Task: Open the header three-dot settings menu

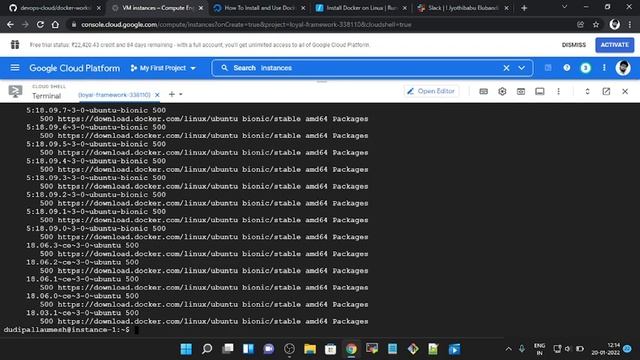Action: [604, 68]
